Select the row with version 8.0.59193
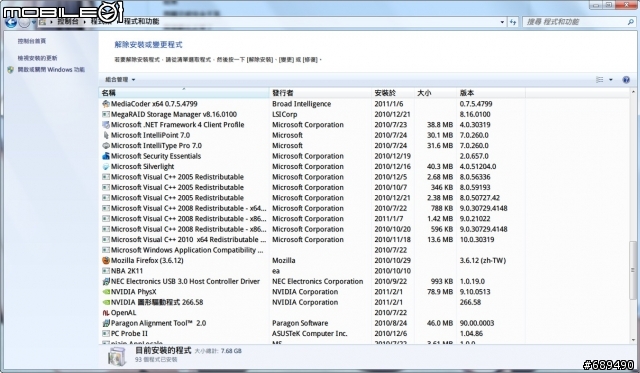The image size is (640, 373). pyautogui.click(x=313, y=187)
